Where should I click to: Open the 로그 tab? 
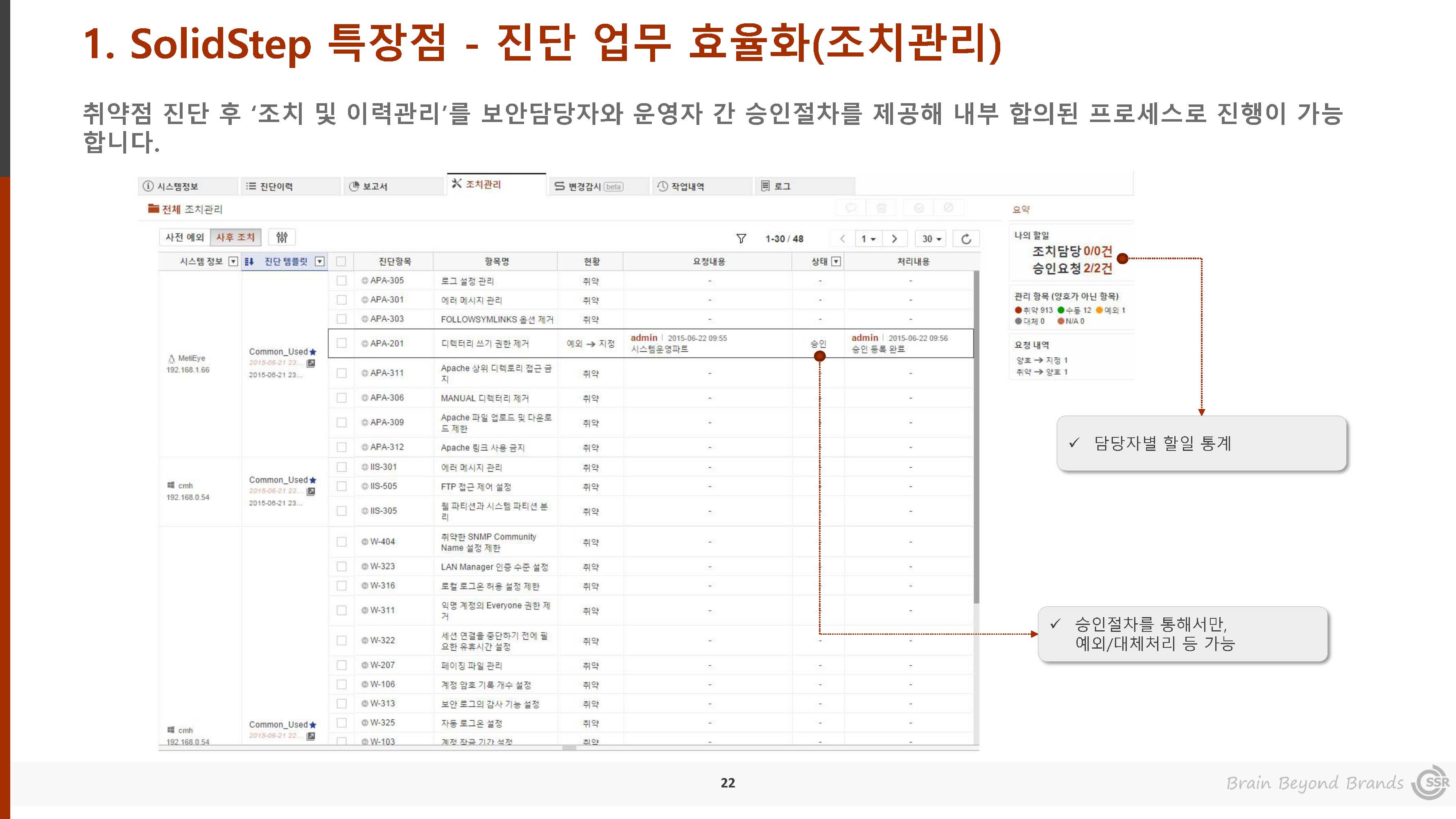click(x=805, y=186)
